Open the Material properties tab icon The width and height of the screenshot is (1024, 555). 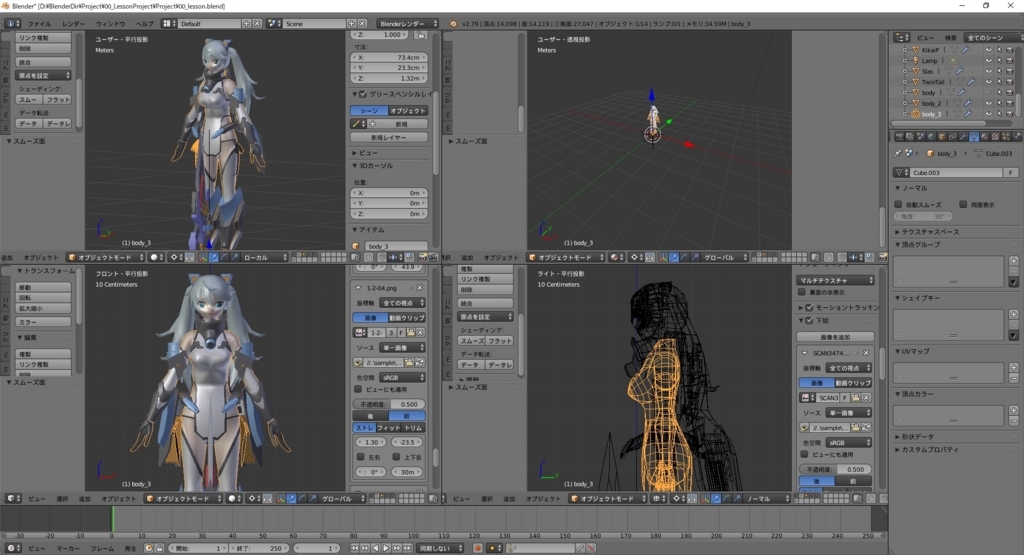(985, 136)
